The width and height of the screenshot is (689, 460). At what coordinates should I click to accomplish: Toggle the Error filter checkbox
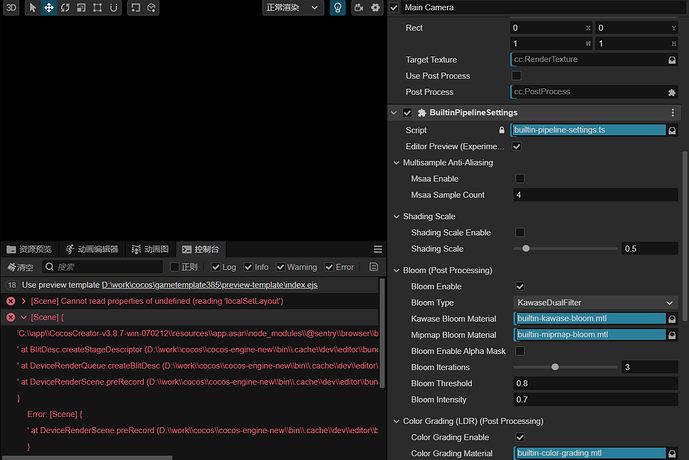[329, 267]
